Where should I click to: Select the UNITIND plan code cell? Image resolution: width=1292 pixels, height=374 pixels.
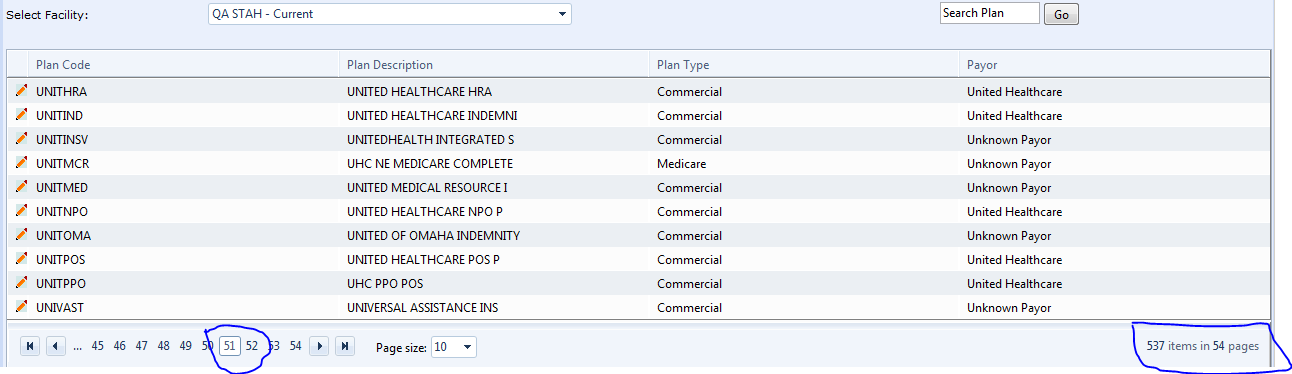tap(59, 116)
